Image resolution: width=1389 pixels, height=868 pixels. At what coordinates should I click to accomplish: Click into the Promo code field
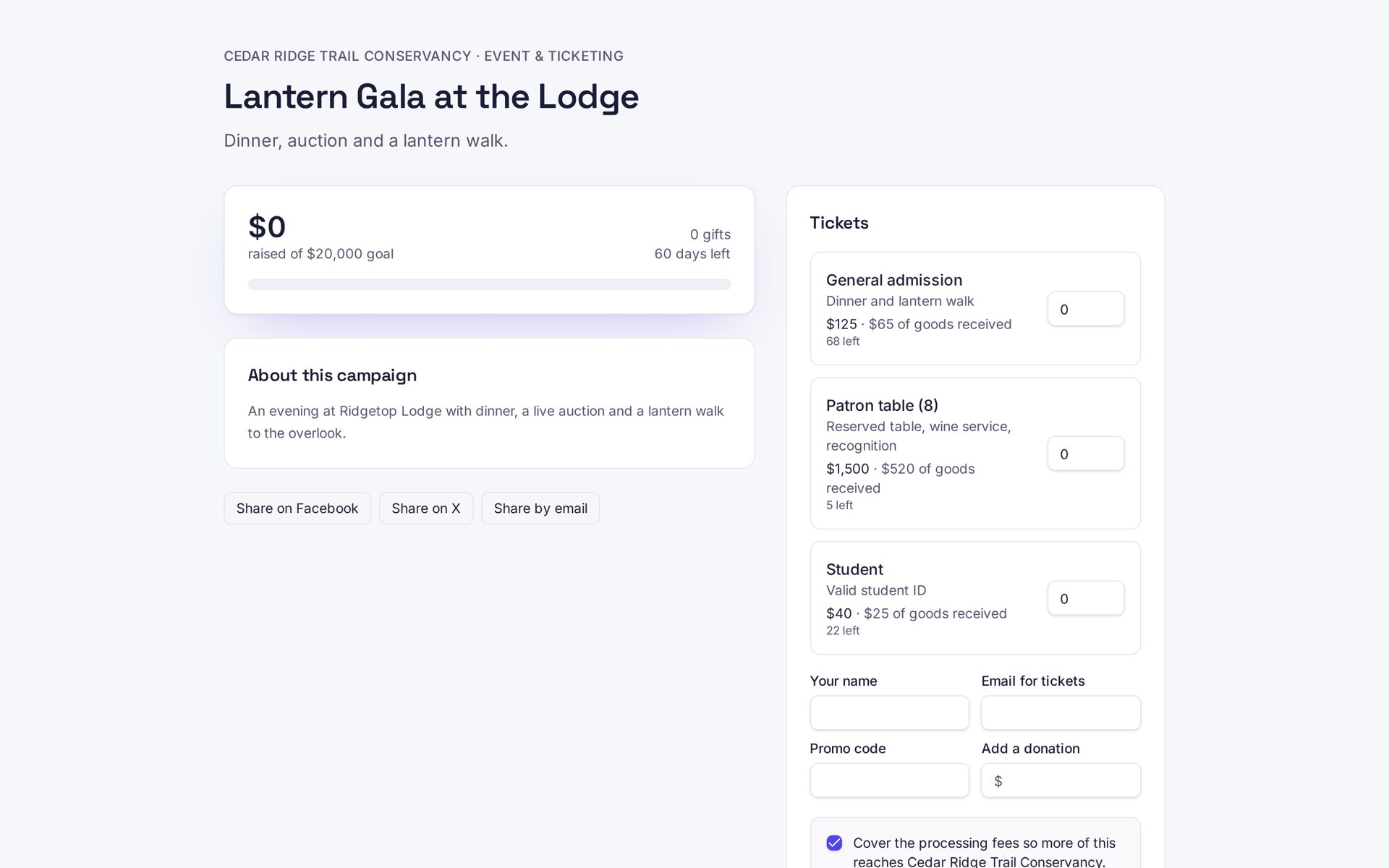click(x=889, y=780)
